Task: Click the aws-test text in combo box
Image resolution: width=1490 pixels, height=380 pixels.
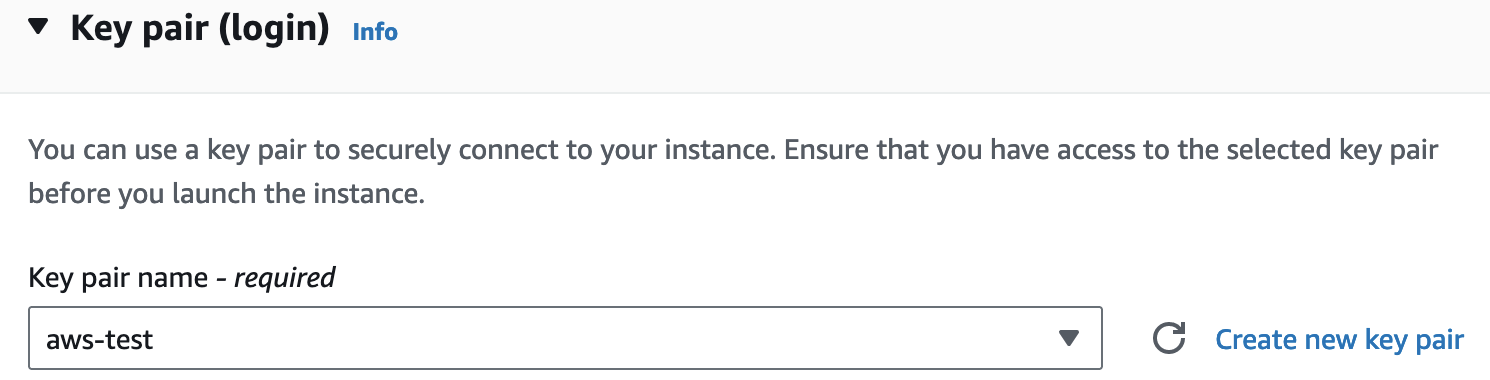Action: pos(100,340)
